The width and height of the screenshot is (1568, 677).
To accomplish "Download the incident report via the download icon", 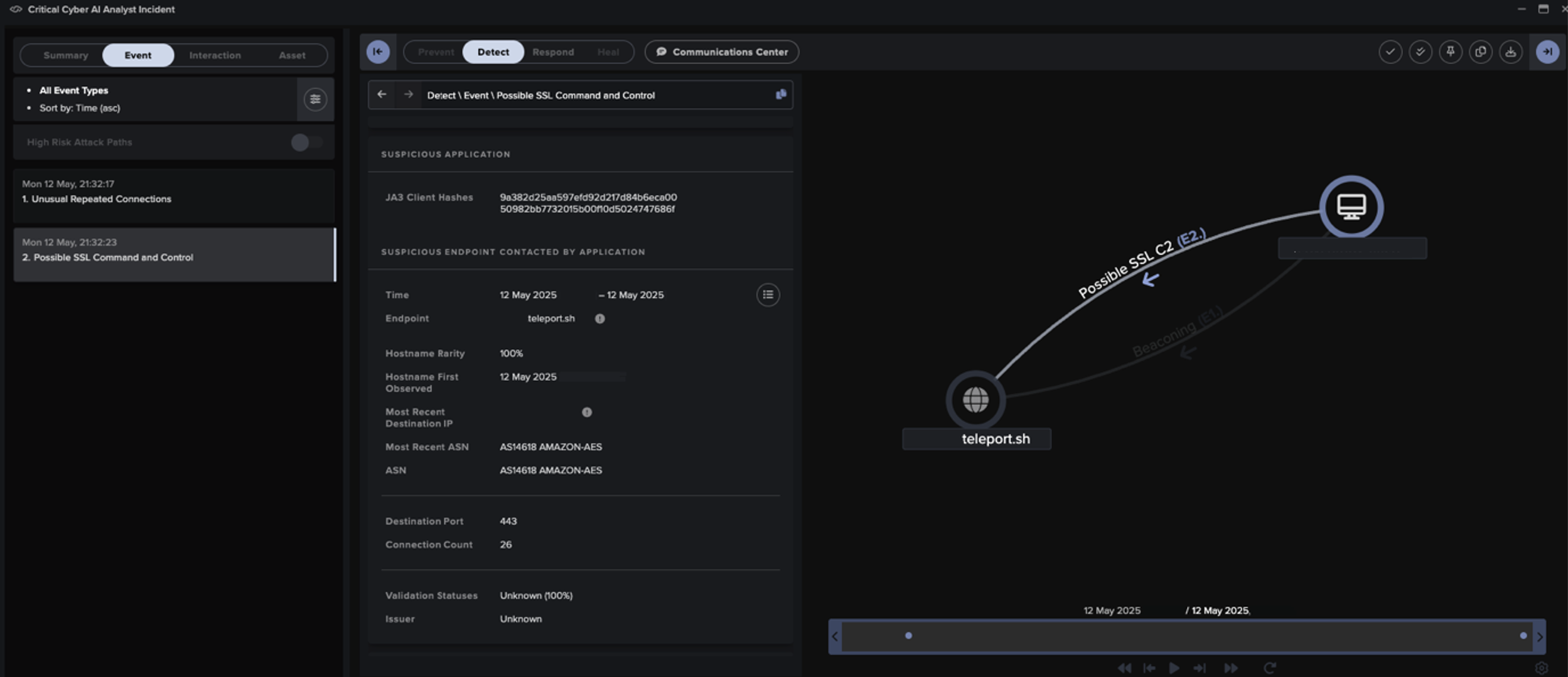I will [x=1510, y=51].
